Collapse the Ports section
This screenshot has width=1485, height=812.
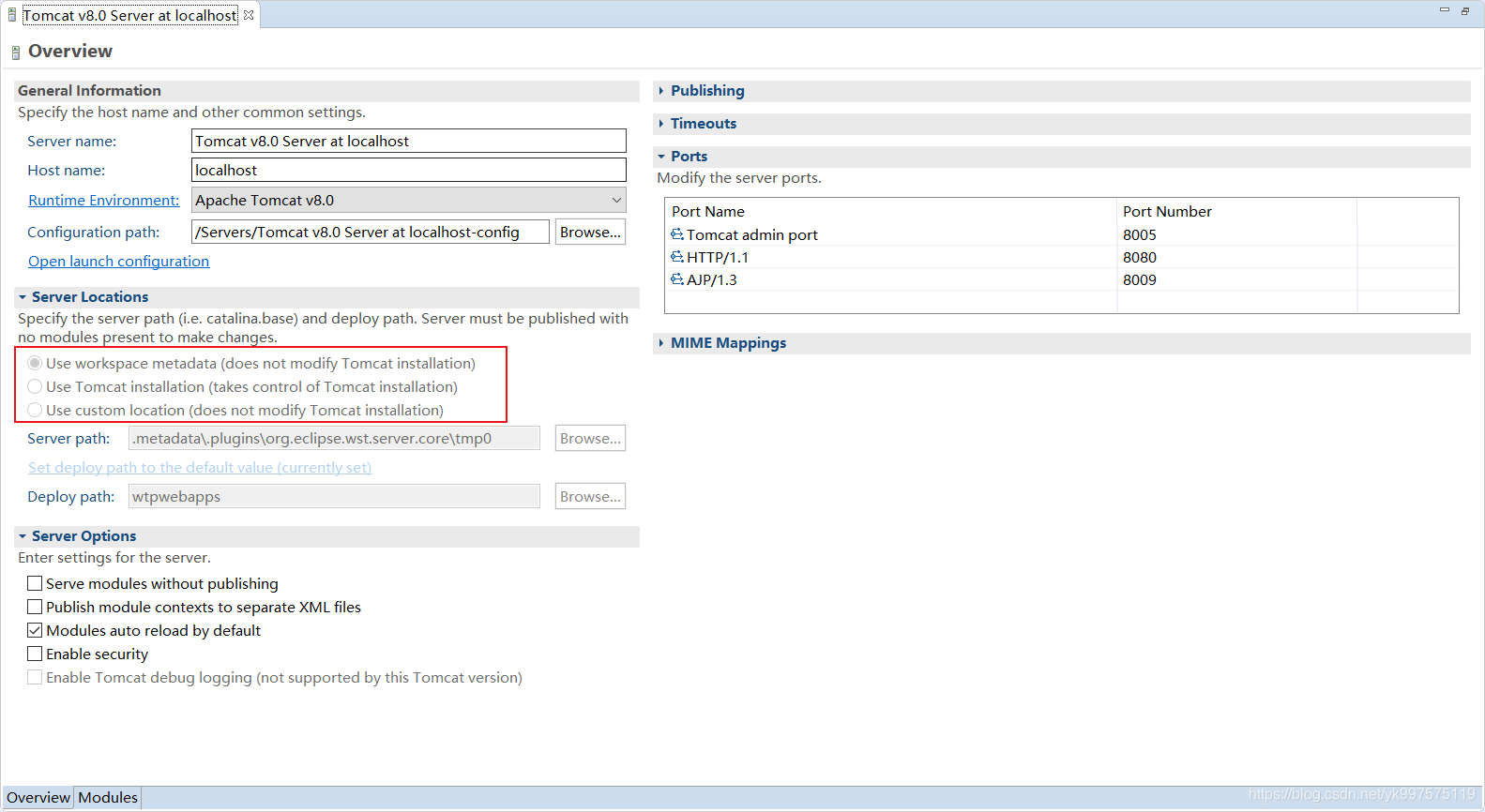pos(661,157)
